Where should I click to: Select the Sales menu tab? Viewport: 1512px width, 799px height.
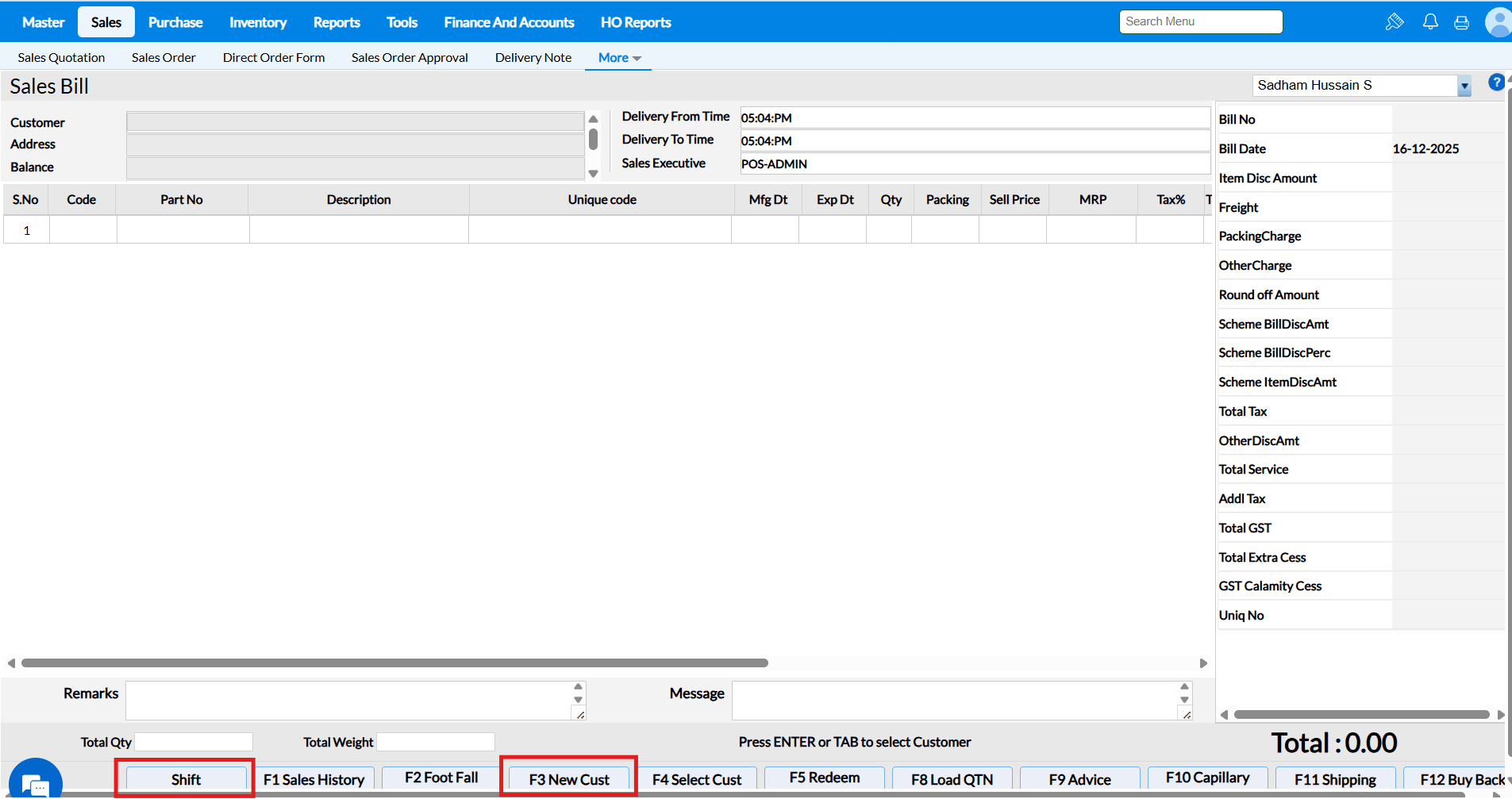coord(106,22)
